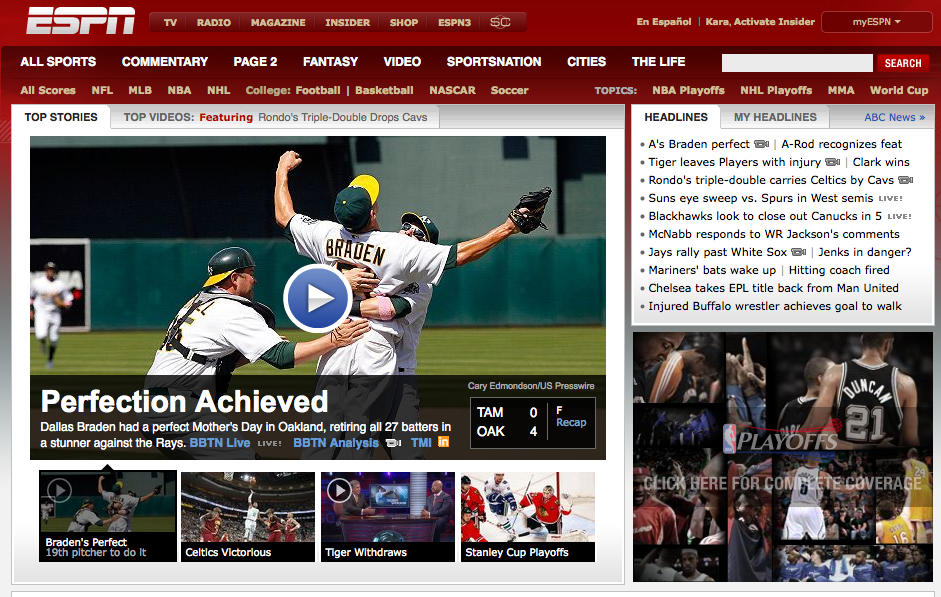Open the Stanley Cup Playoffs thumbnail
941x597 pixels.
coord(527,516)
